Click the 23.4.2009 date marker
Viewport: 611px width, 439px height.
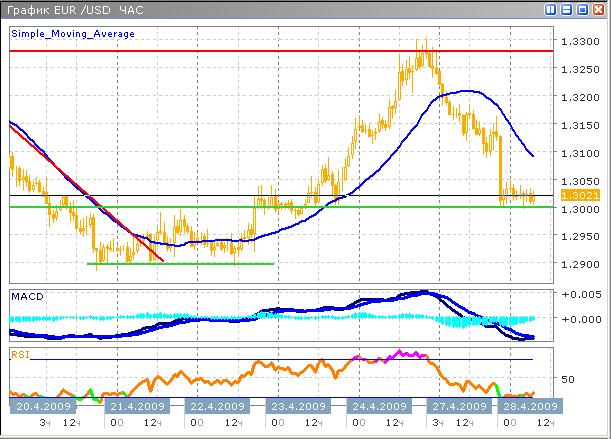coord(296,407)
